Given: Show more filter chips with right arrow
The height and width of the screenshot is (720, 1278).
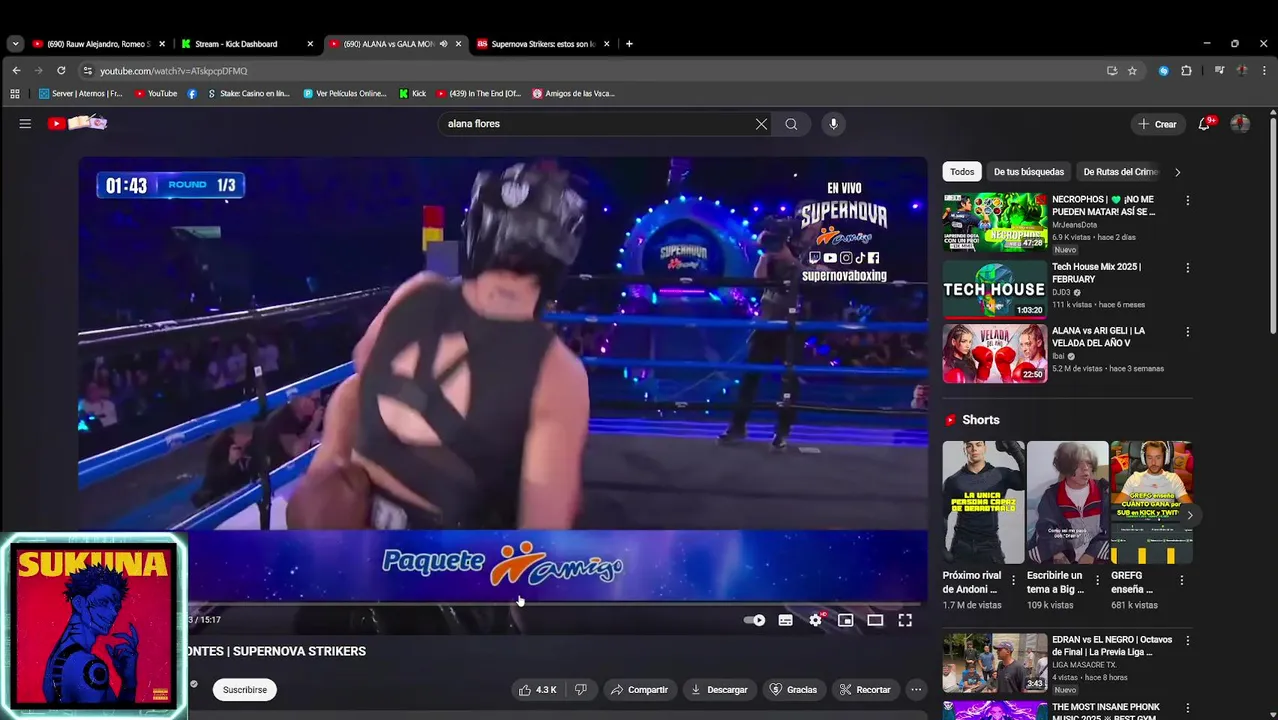Looking at the screenshot, I should pyautogui.click(x=1177, y=172).
